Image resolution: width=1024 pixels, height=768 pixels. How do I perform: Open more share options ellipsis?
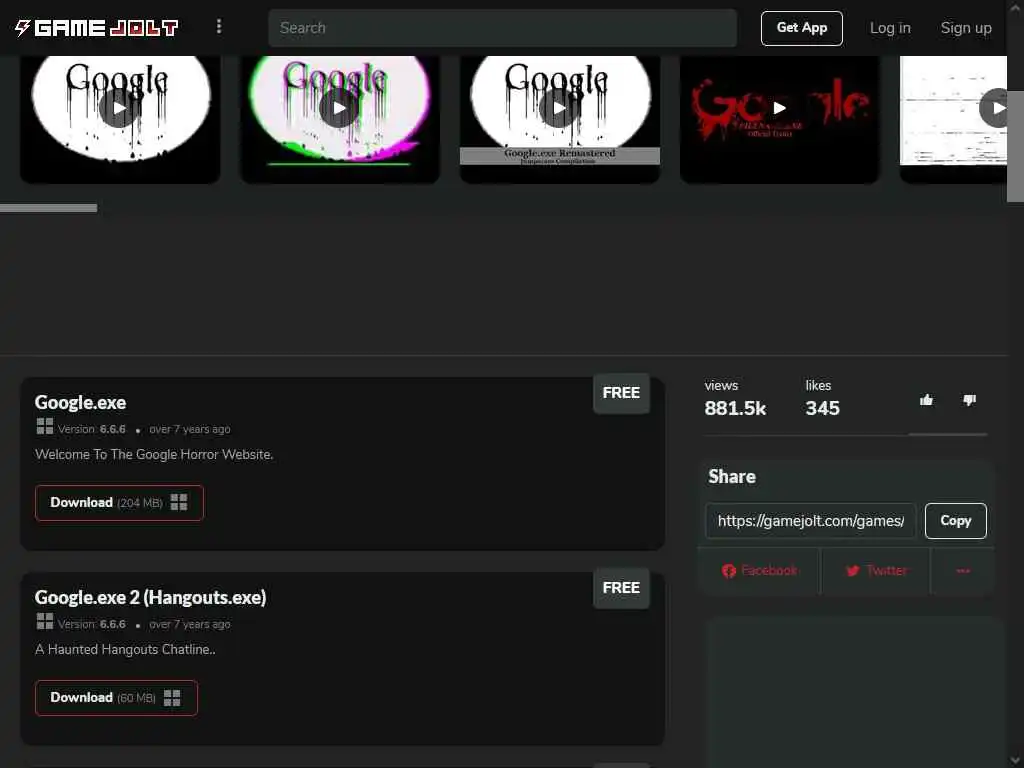tap(963, 571)
